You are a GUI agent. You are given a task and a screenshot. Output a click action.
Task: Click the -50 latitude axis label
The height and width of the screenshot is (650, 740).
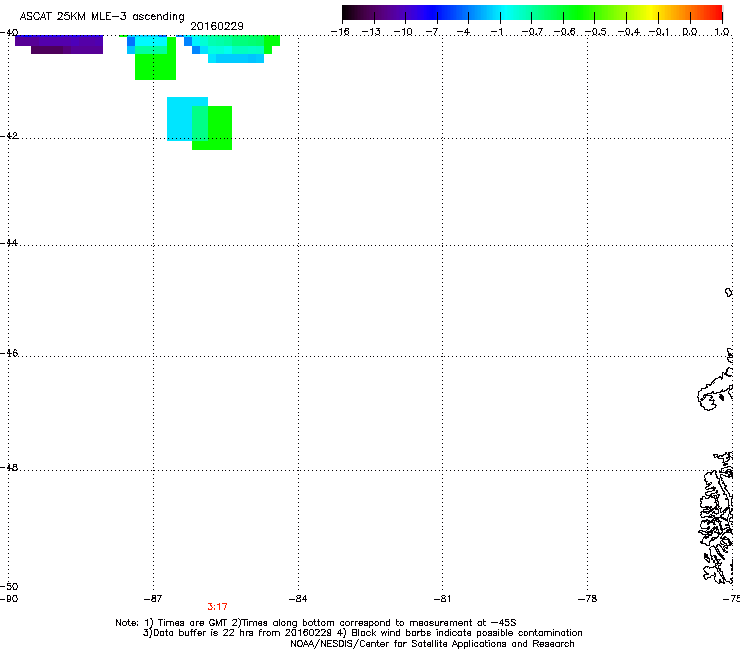tap(9, 587)
